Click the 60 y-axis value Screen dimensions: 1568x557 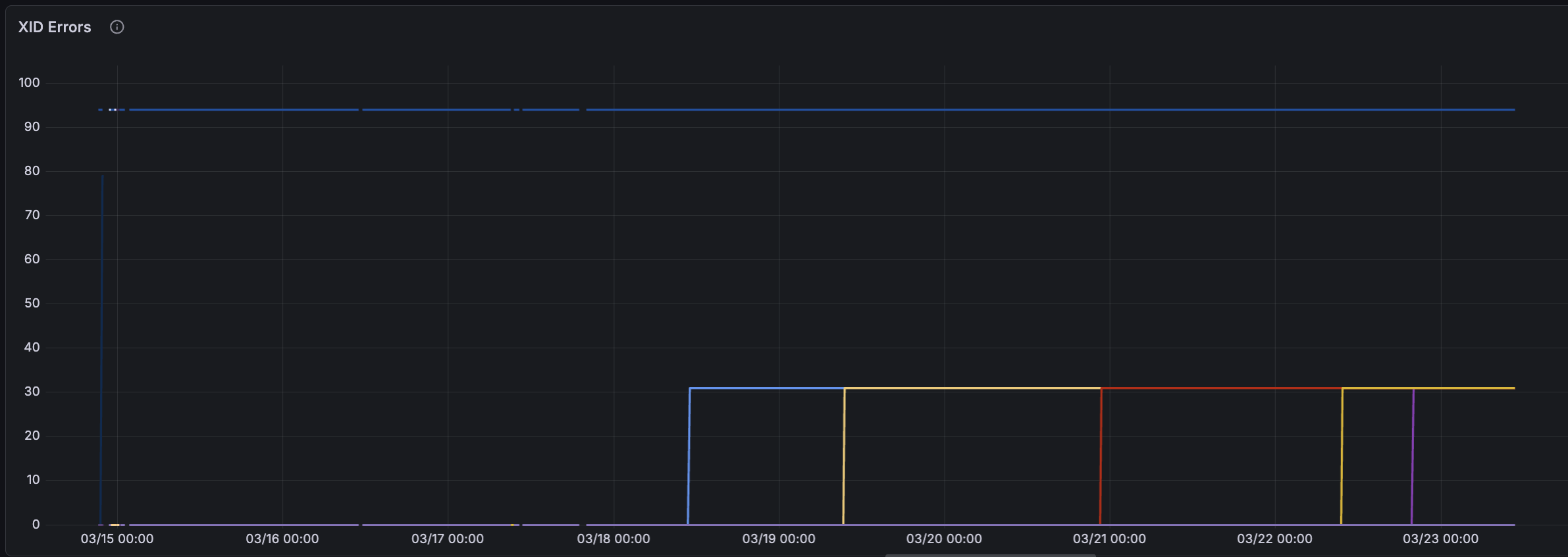pyautogui.click(x=32, y=259)
